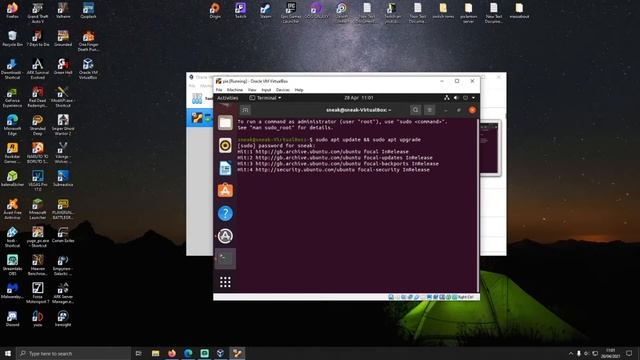Open Minecraft Launcher desktop shortcut

(x=38, y=209)
